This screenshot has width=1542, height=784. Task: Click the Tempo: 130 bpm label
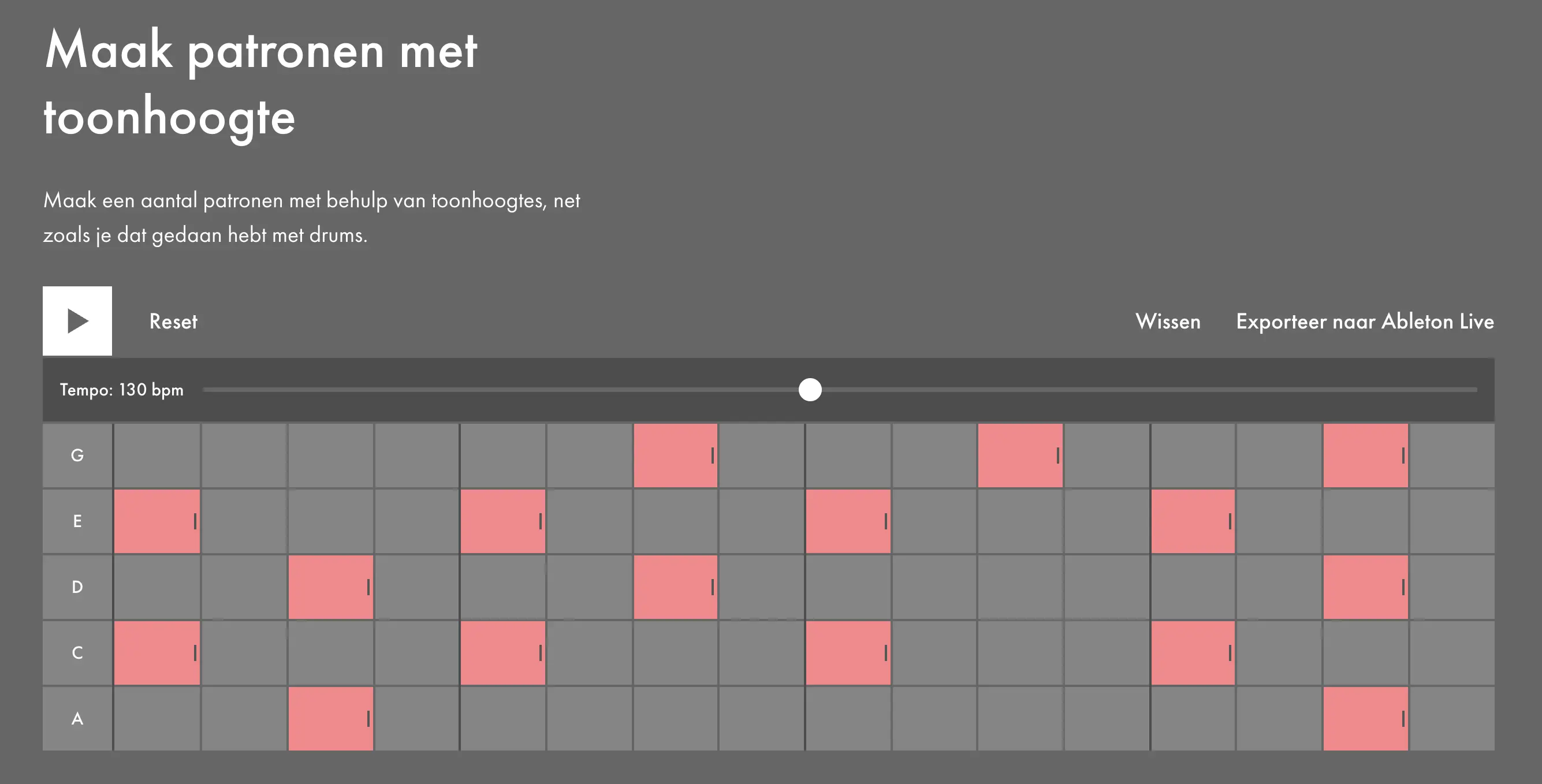click(x=121, y=390)
